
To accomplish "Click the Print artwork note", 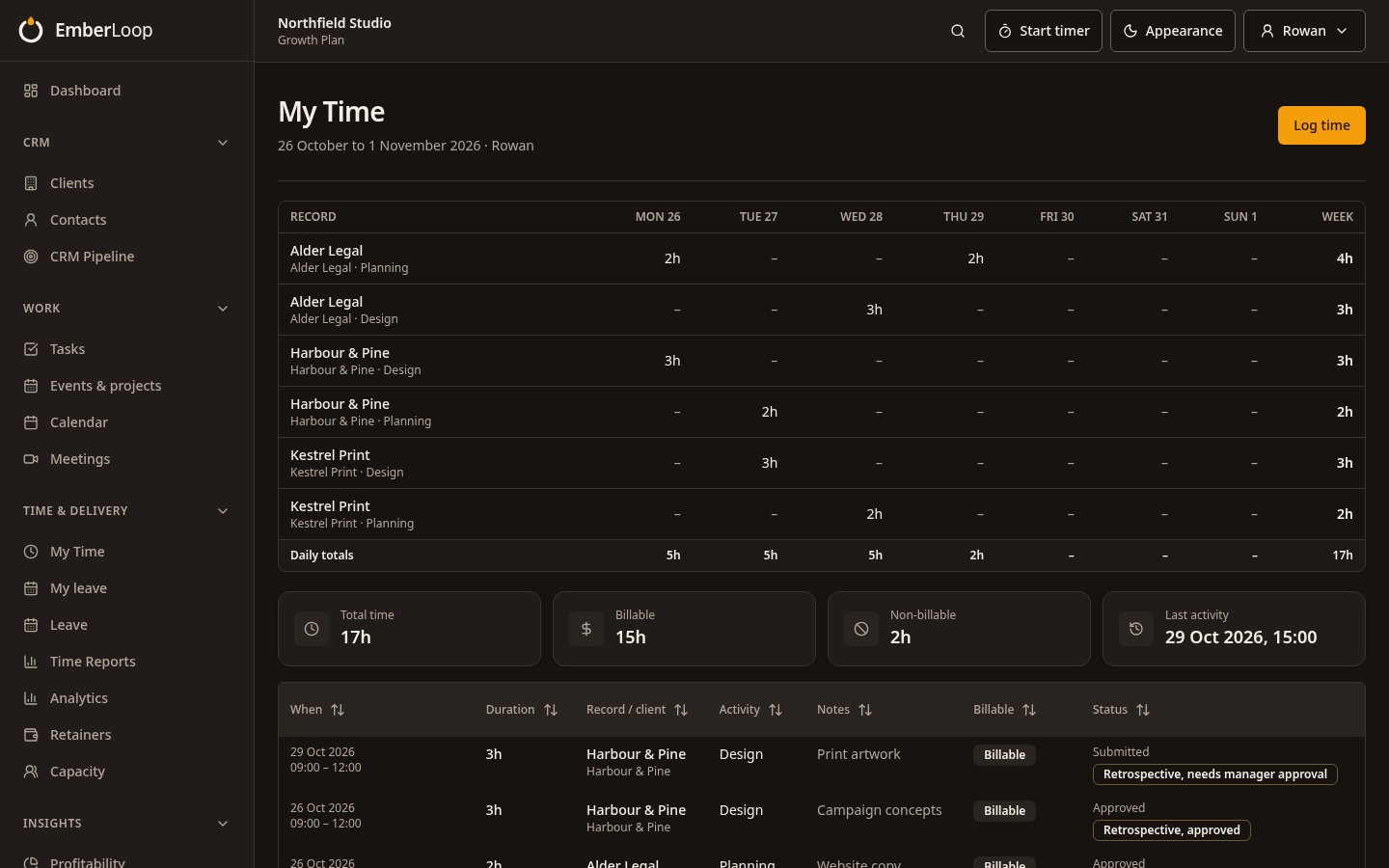I will pos(858,754).
